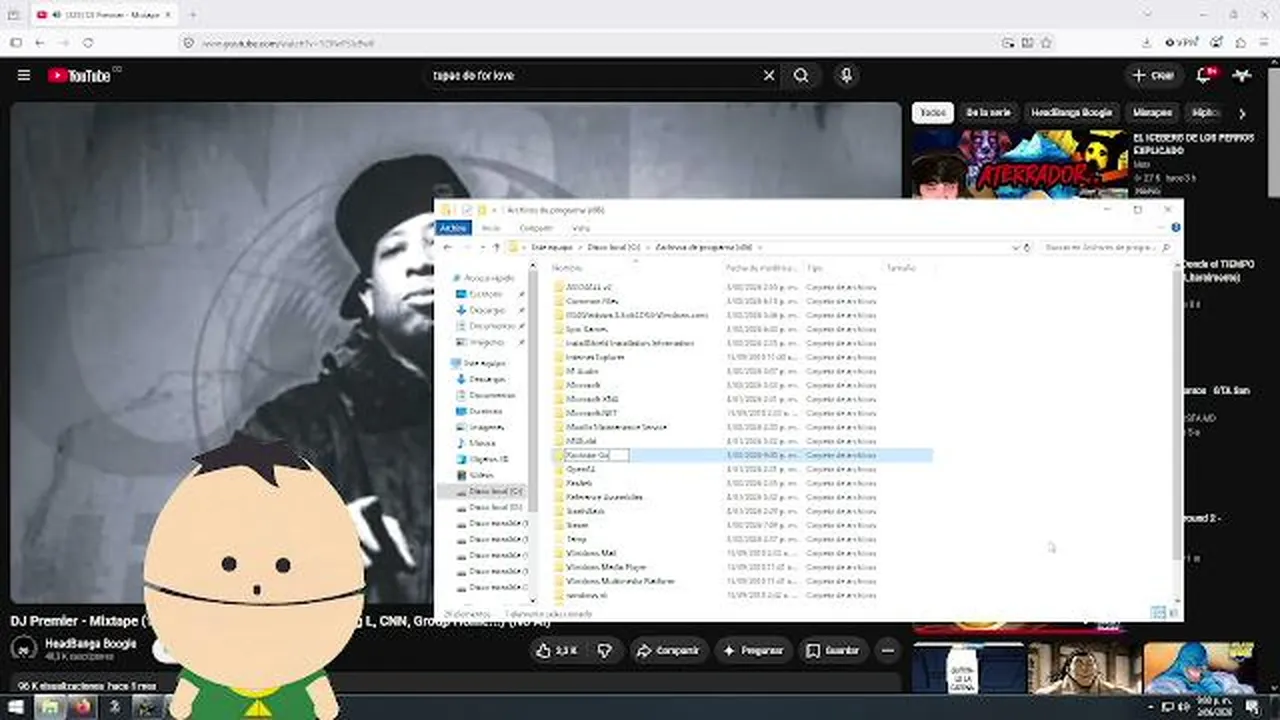The image size is (1280, 720).
Task: Open the browser tab list chevron
Action: point(1147,15)
